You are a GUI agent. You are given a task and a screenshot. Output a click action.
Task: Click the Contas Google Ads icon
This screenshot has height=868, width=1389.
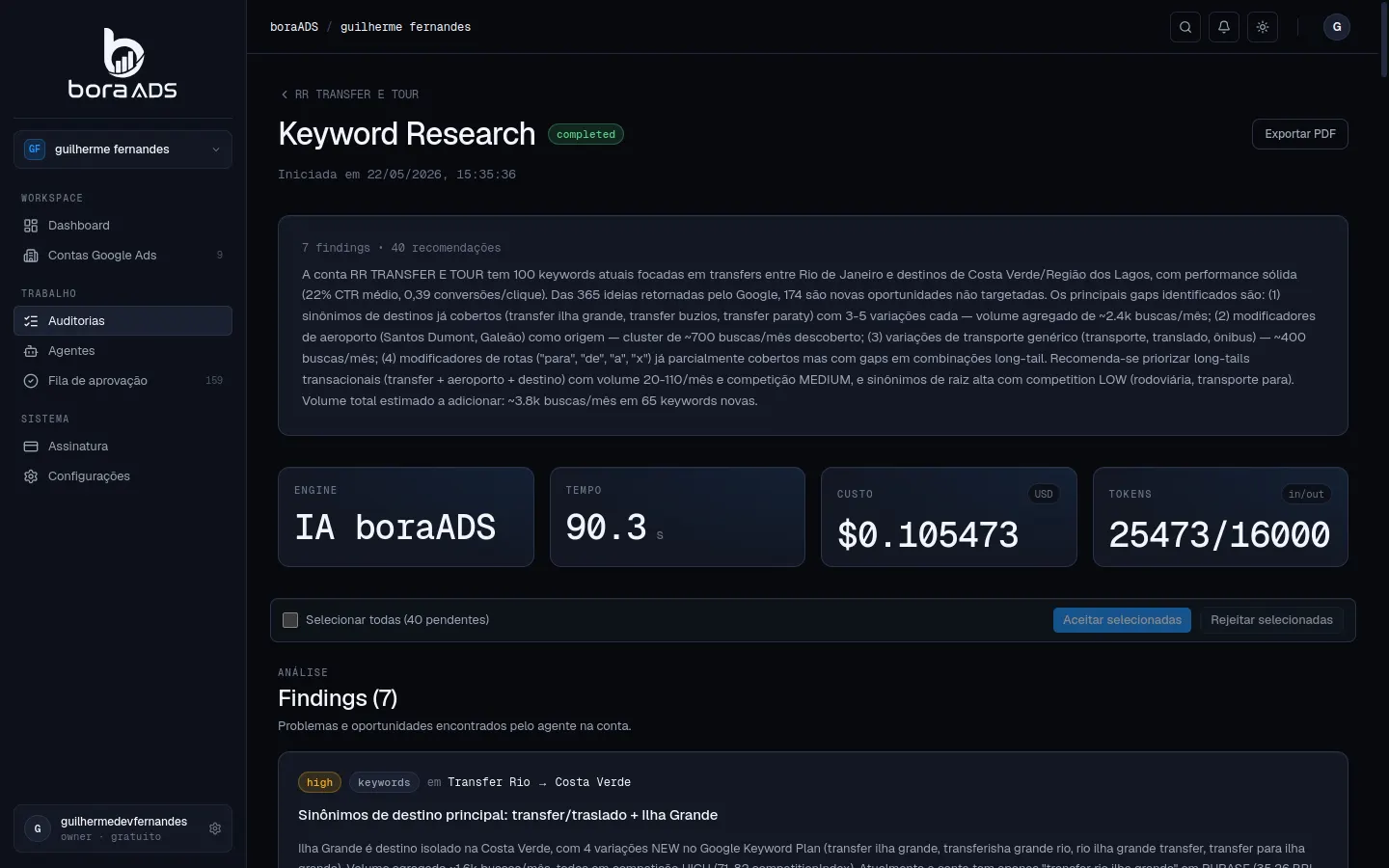tap(31, 256)
